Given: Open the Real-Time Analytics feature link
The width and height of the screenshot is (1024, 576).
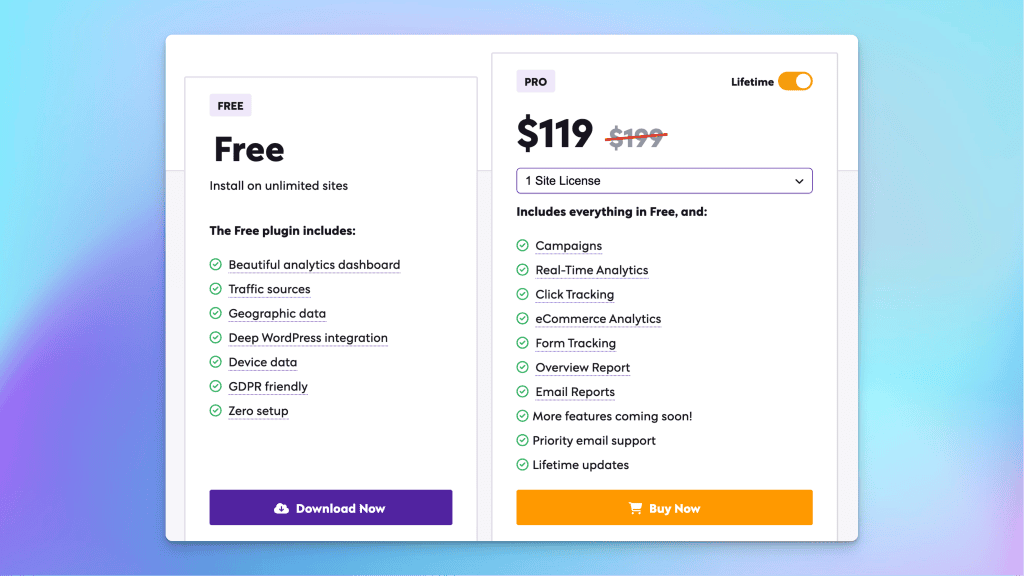Looking at the screenshot, I should [x=592, y=270].
